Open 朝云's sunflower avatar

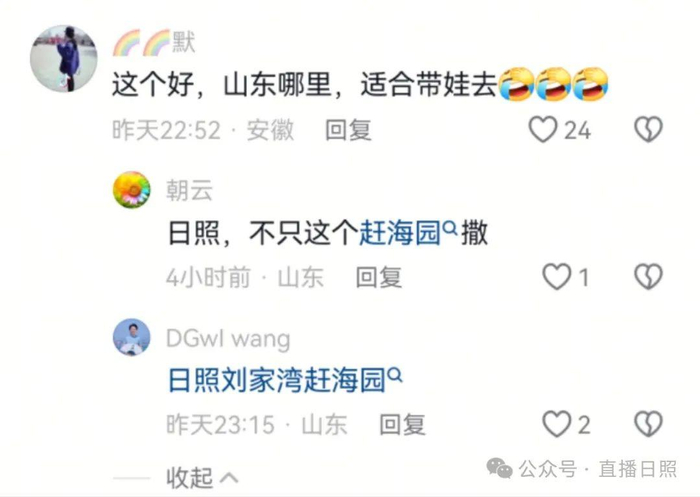tap(131, 190)
